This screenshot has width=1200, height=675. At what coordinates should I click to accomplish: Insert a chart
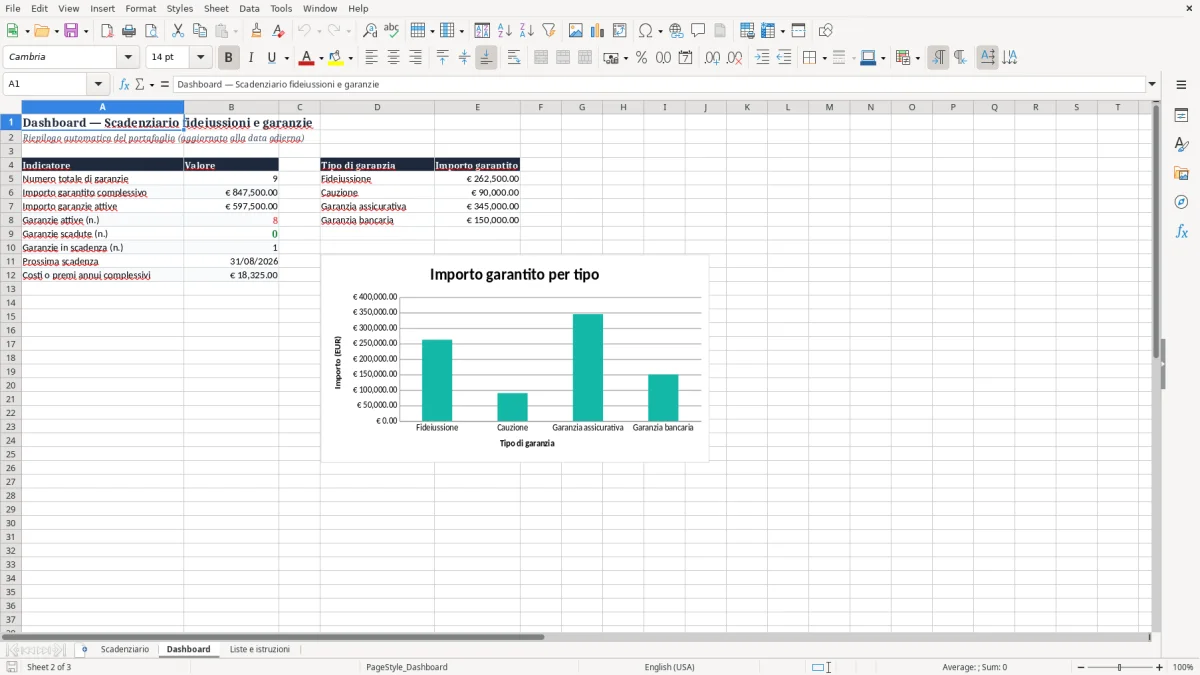click(598, 31)
